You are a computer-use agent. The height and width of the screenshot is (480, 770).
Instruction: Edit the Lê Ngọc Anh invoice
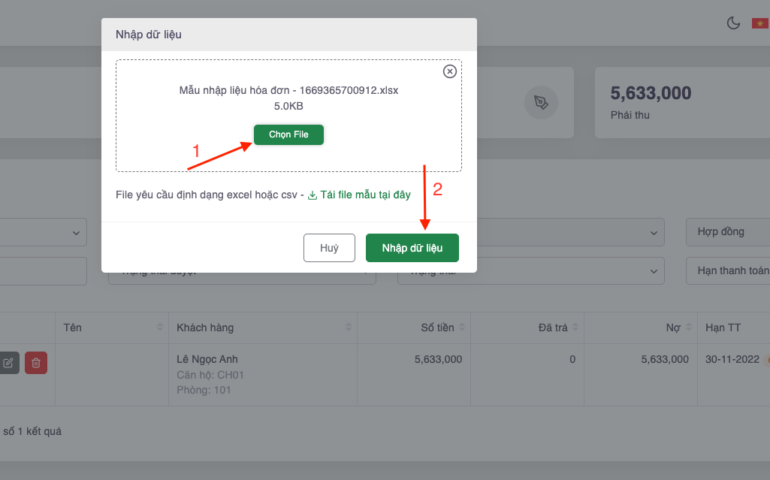click(x=8, y=363)
